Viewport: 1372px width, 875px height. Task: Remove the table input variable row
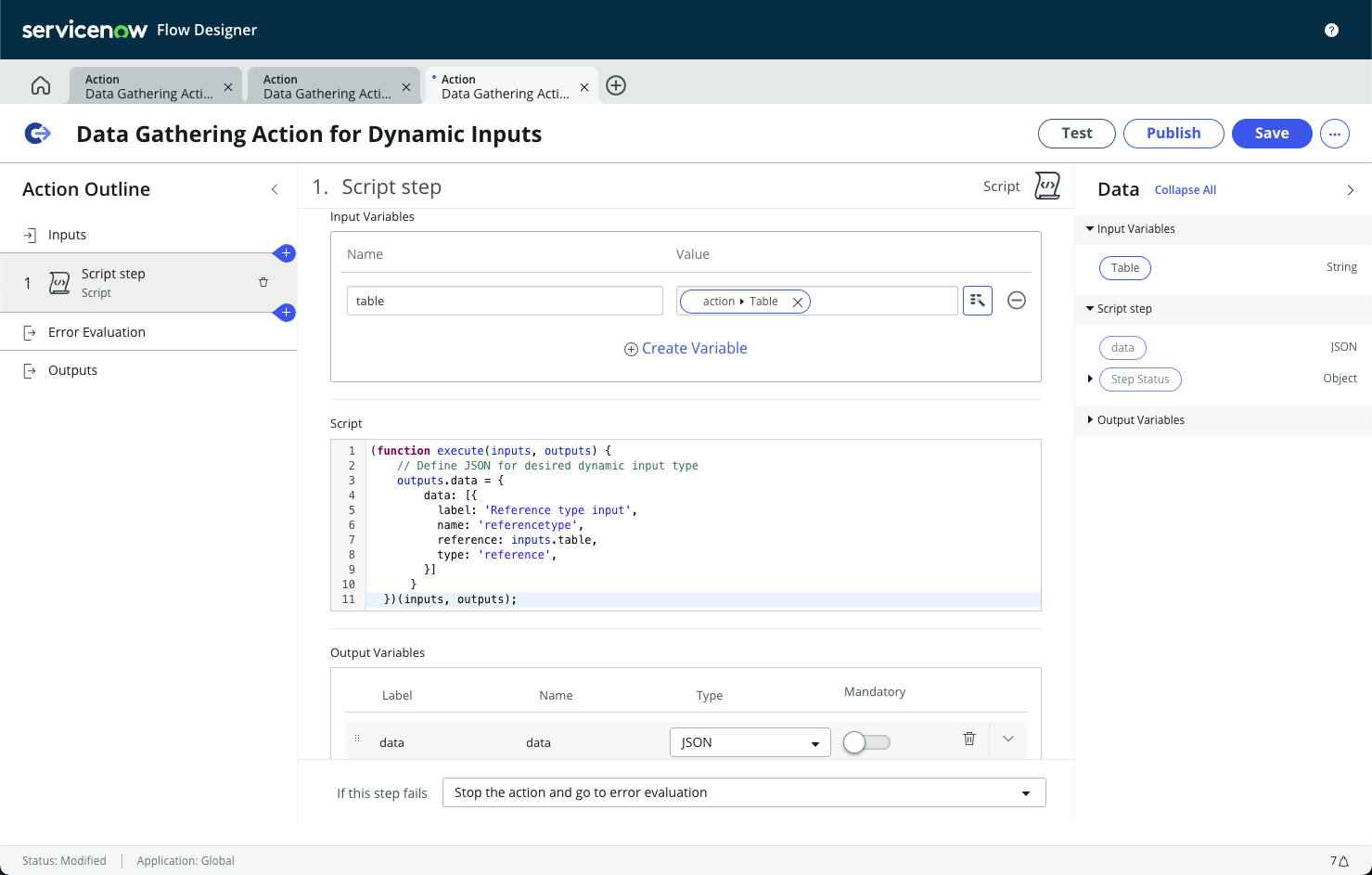pyautogui.click(x=1017, y=301)
